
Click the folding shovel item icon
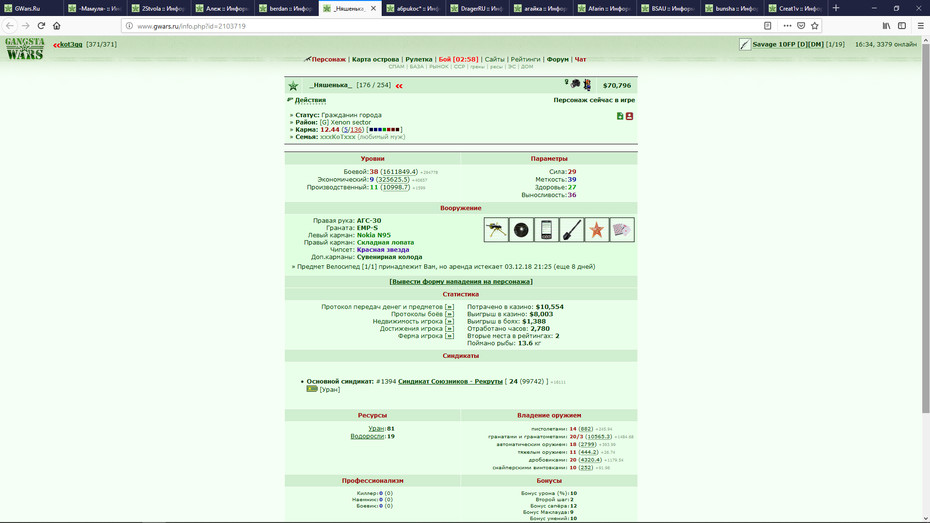[x=572, y=229]
